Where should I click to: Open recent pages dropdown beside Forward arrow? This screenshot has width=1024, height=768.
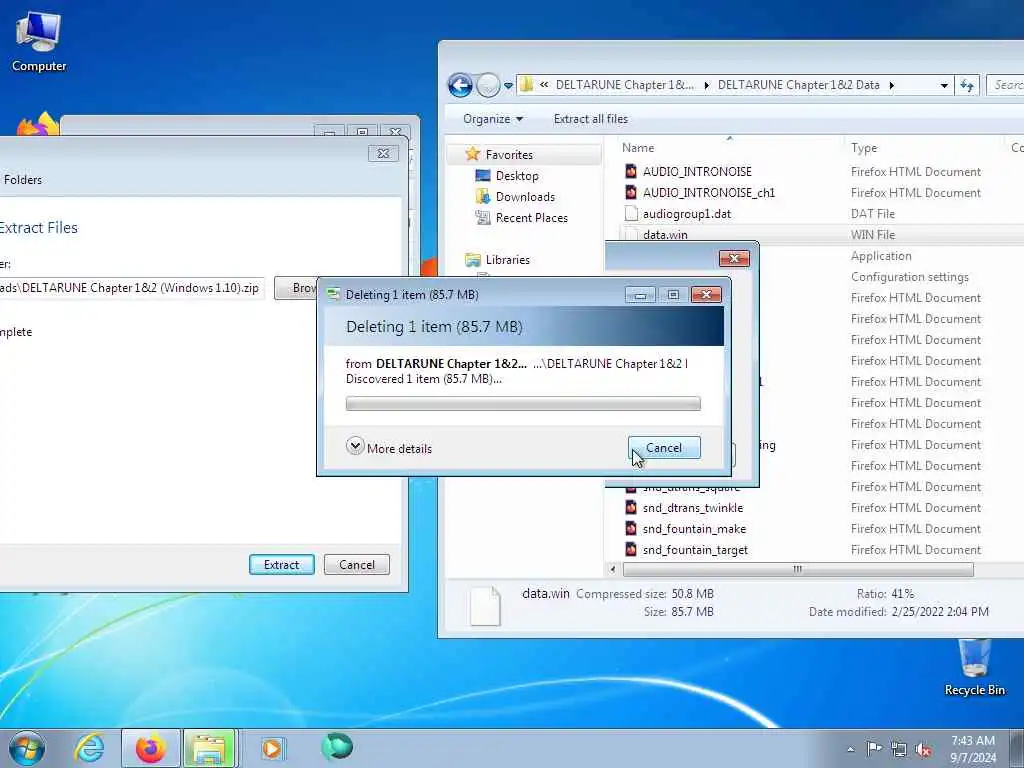click(x=508, y=86)
